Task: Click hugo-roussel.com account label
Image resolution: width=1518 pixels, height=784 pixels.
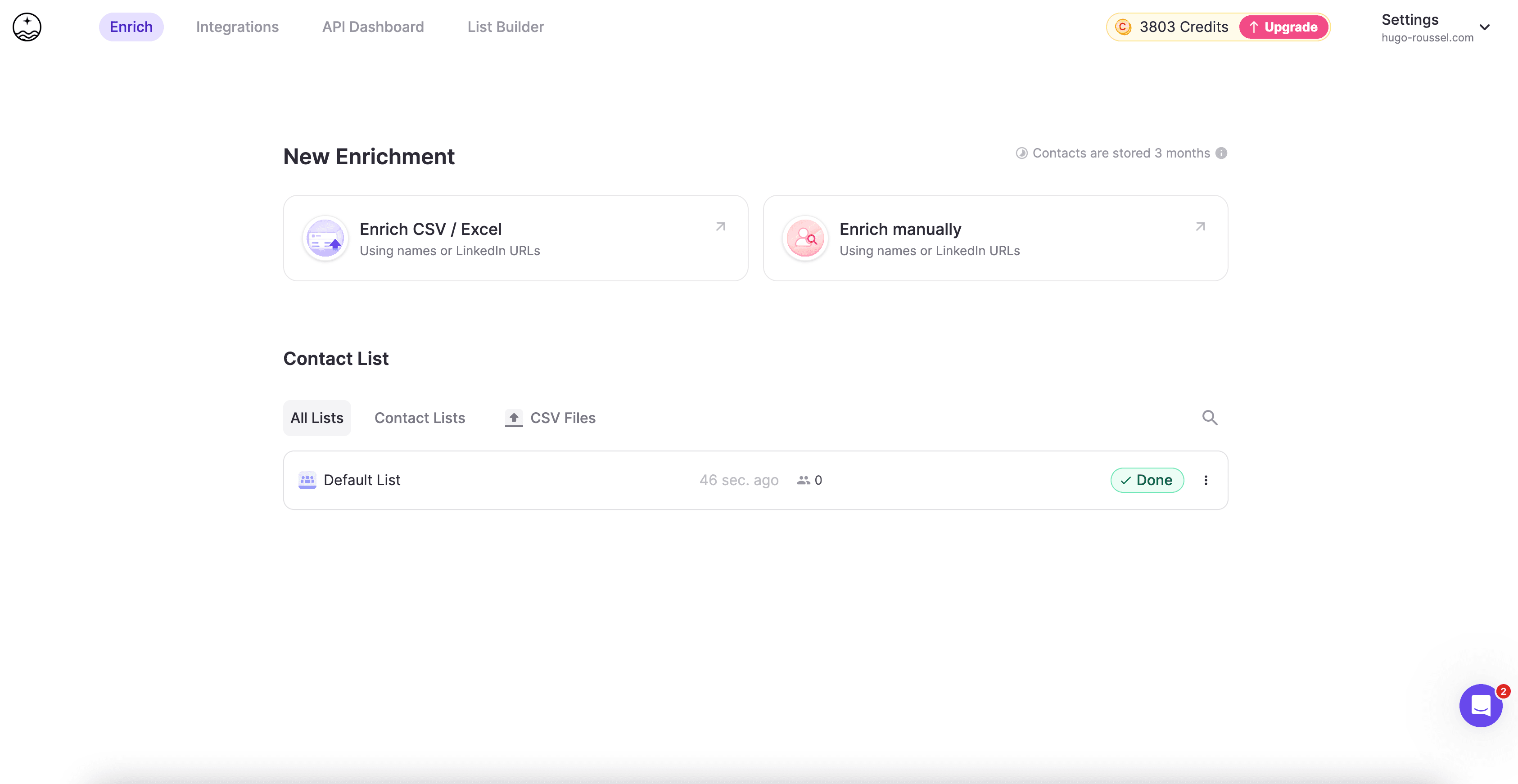Action: (x=1427, y=38)
